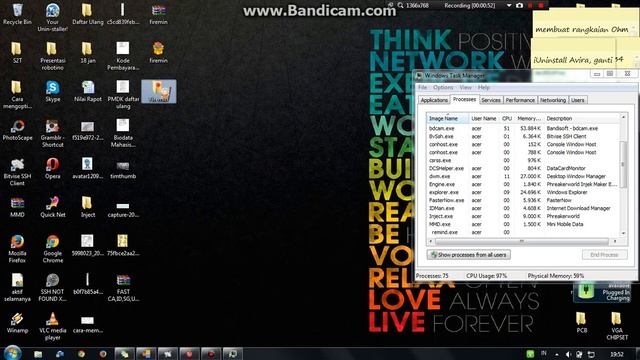The image size is (640, 360).
Task: Select the PCB folder on desktop
Action: [581, 322]
